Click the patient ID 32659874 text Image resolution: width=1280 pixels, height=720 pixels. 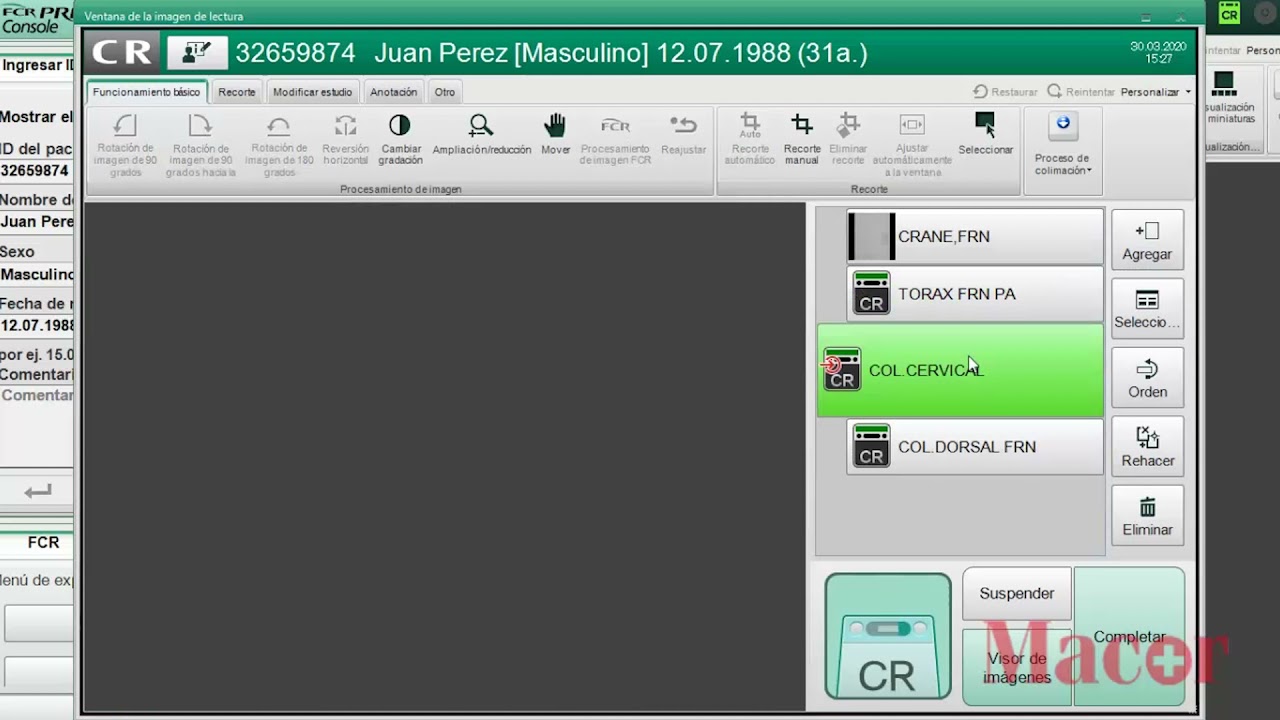tap(295, 53)
